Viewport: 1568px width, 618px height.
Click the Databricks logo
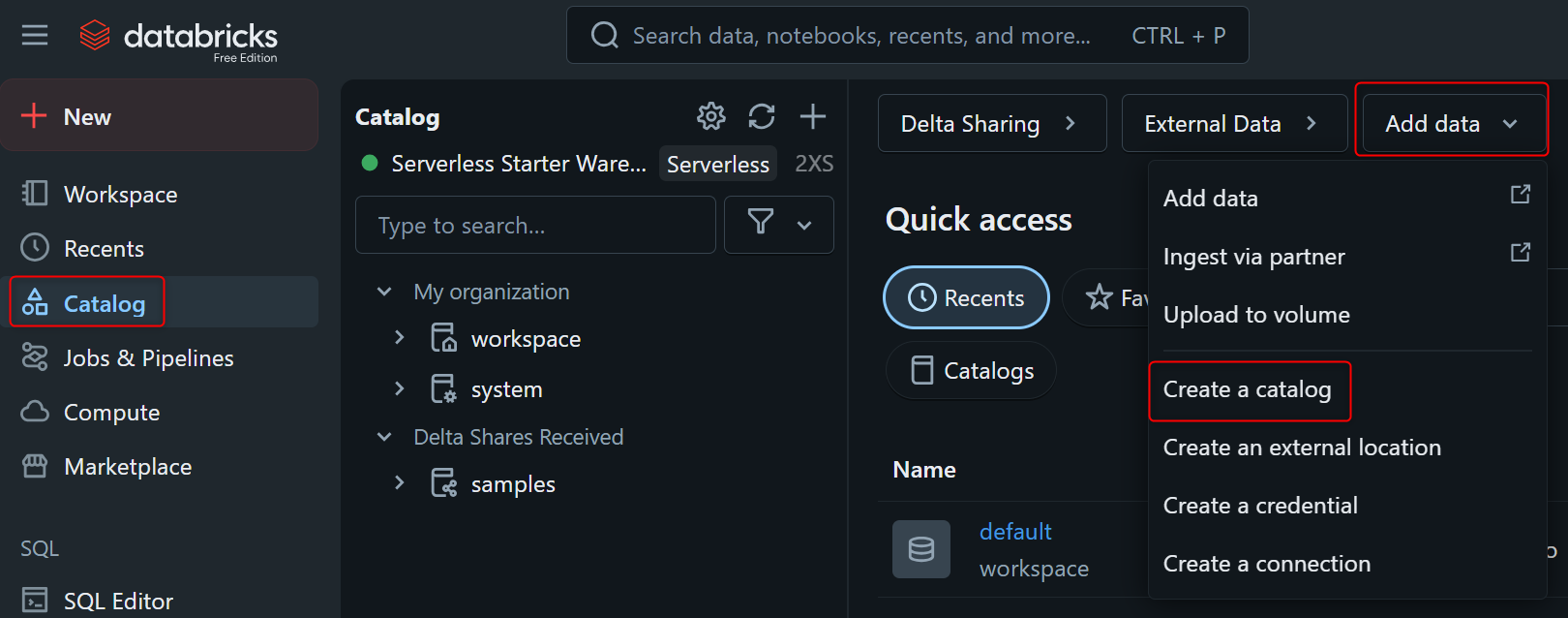tap(178, 39)
